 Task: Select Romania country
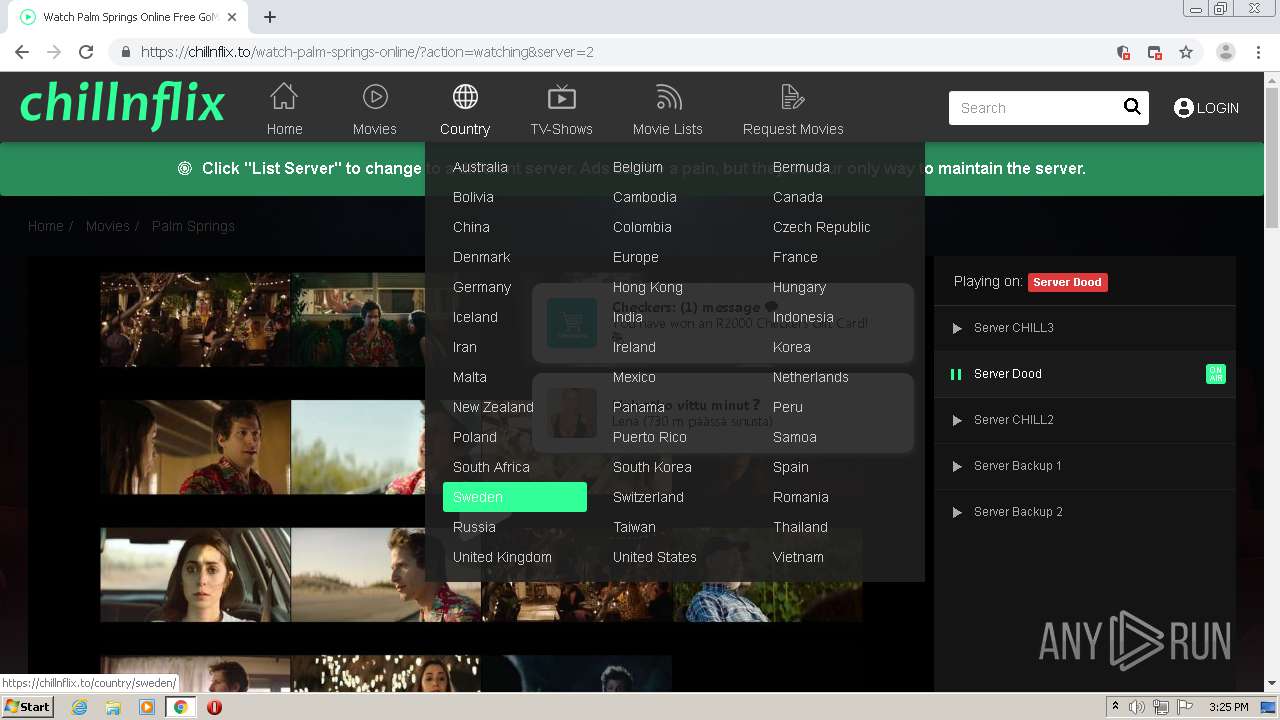click(801, 497)
